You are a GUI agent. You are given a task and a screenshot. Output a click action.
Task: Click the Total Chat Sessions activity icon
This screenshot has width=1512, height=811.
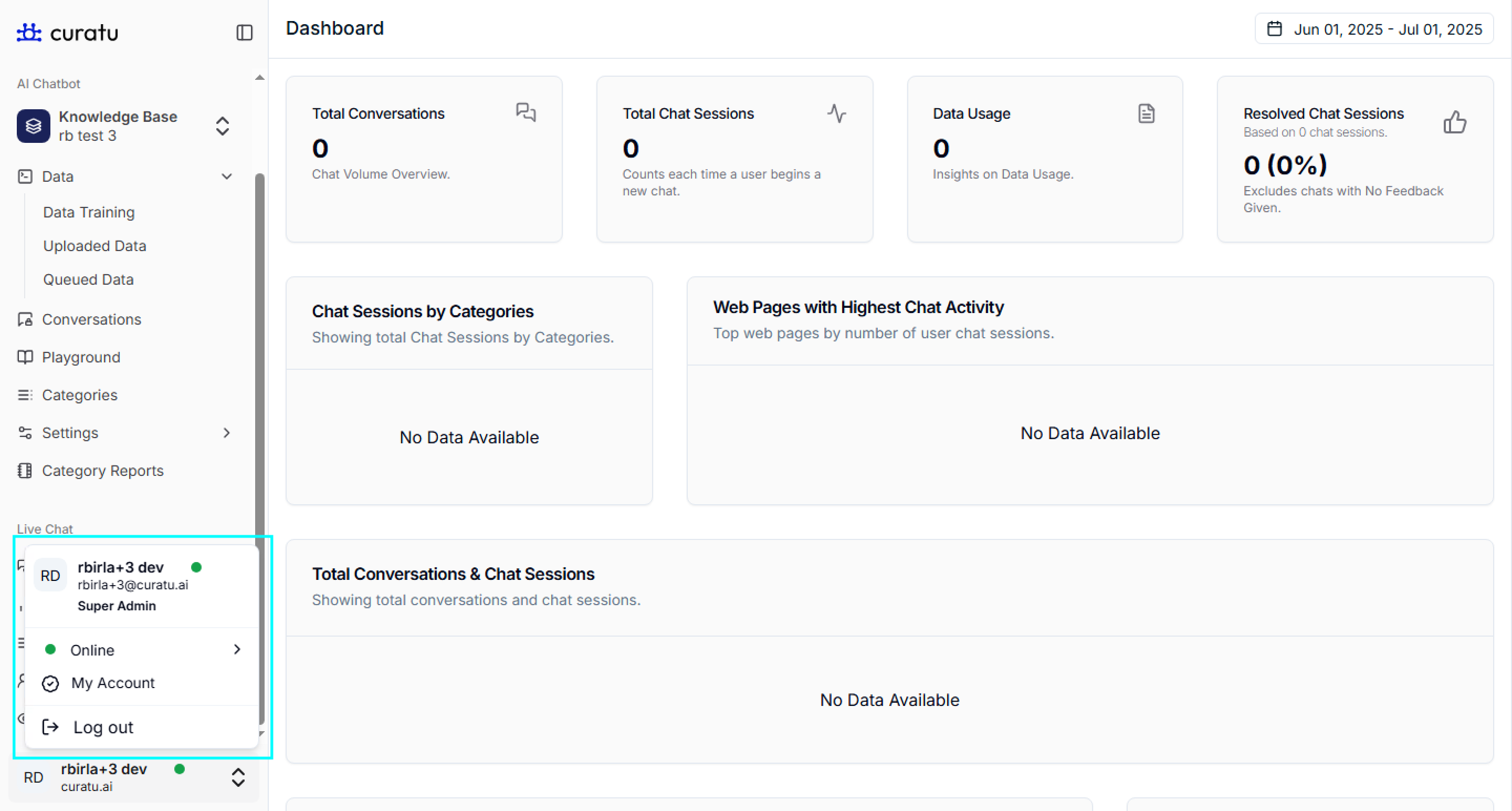coord(836,113)
